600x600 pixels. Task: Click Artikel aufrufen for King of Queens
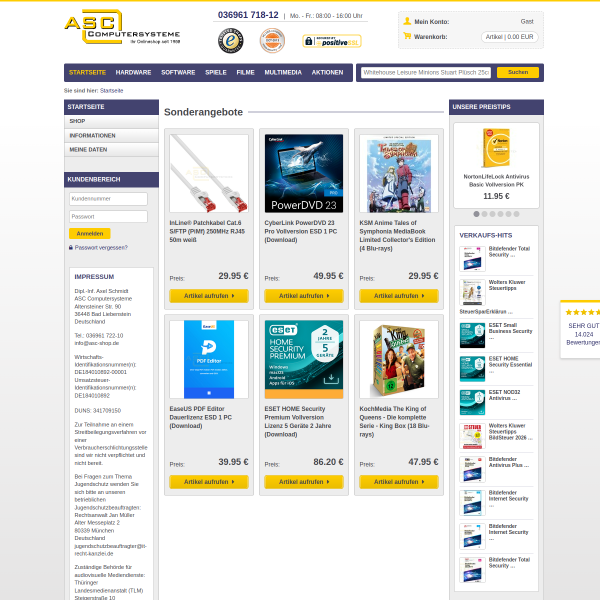point(399,482)
